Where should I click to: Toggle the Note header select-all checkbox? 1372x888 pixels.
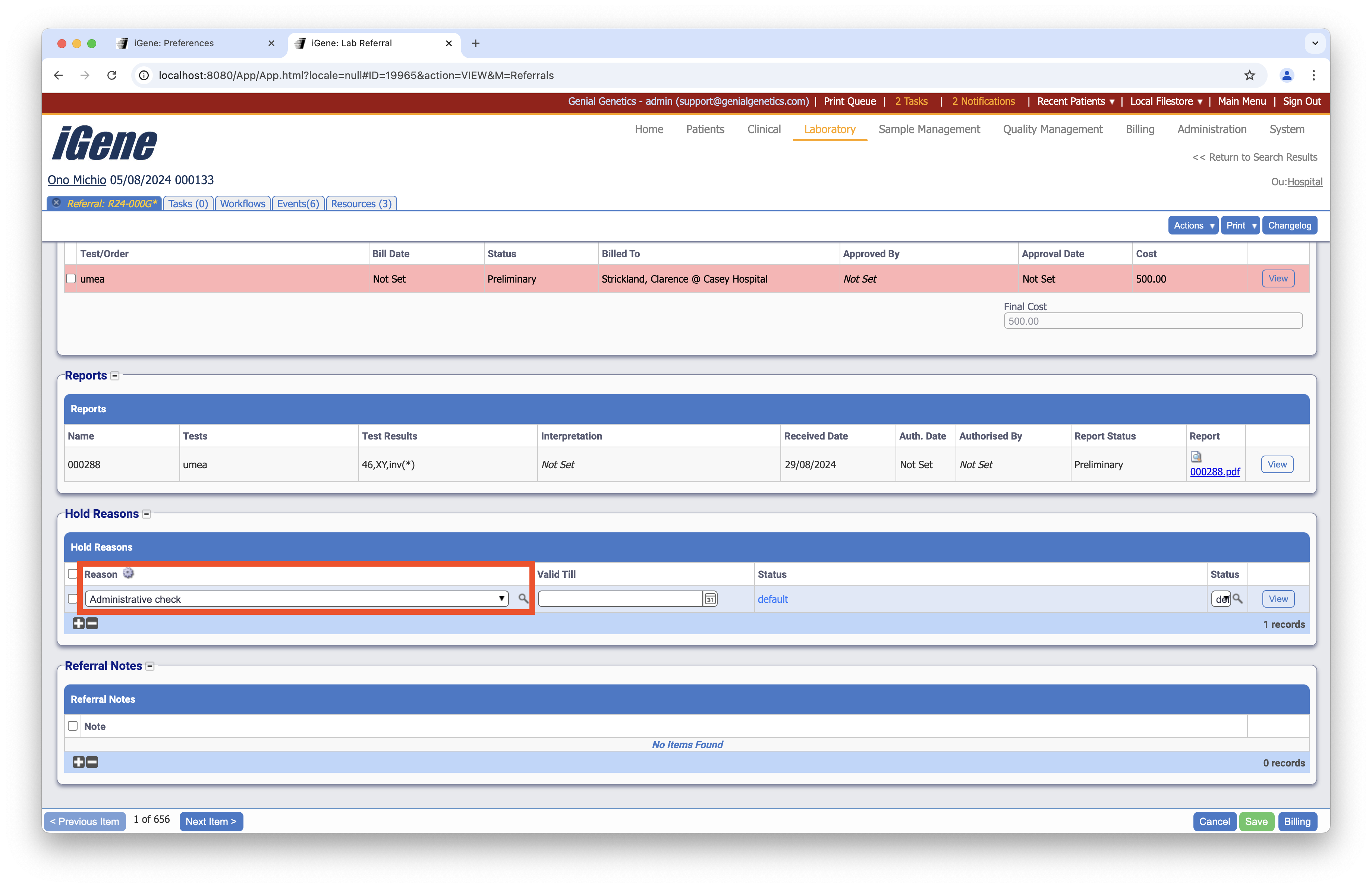tap(73, 726)
